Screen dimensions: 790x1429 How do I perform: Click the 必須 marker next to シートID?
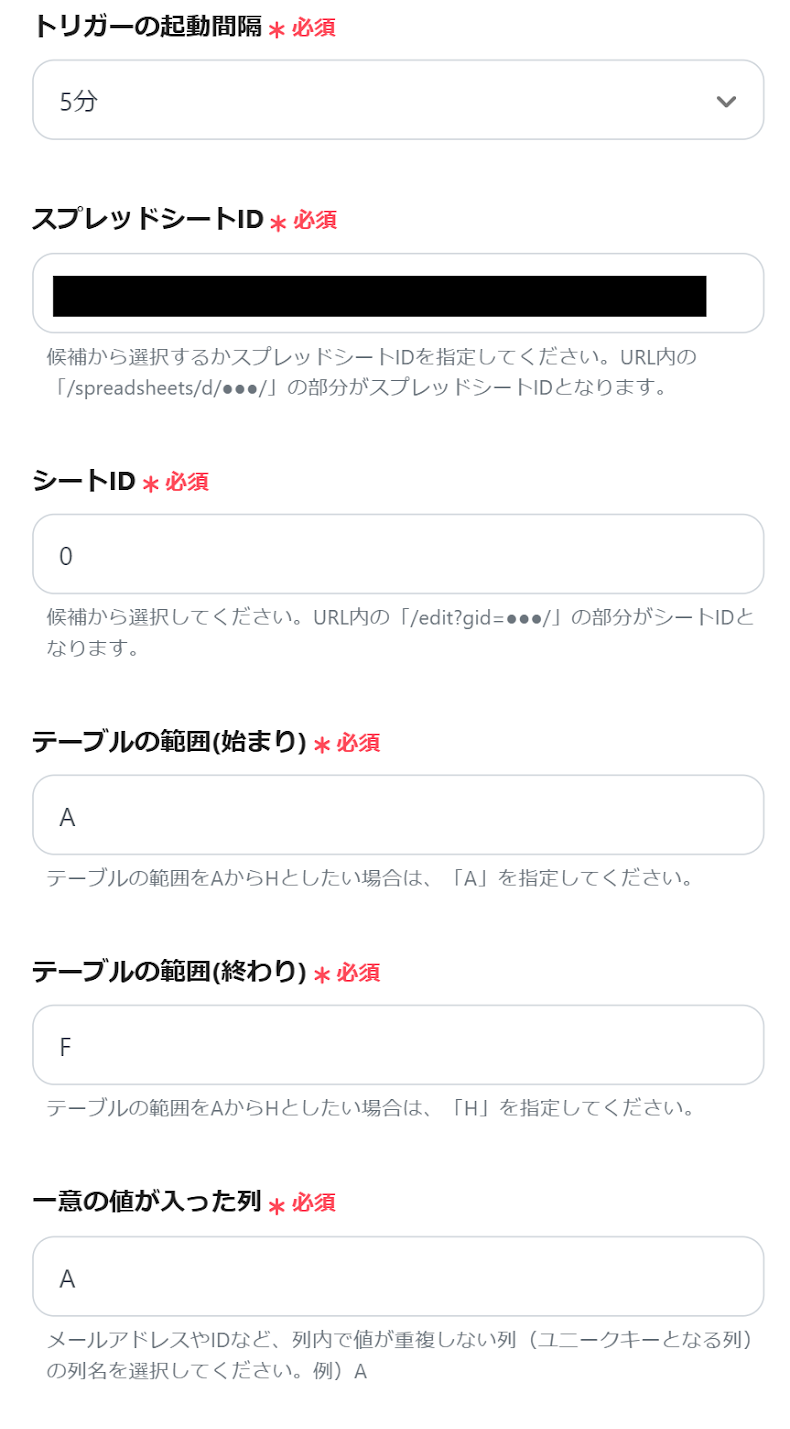tap(187, 482)
